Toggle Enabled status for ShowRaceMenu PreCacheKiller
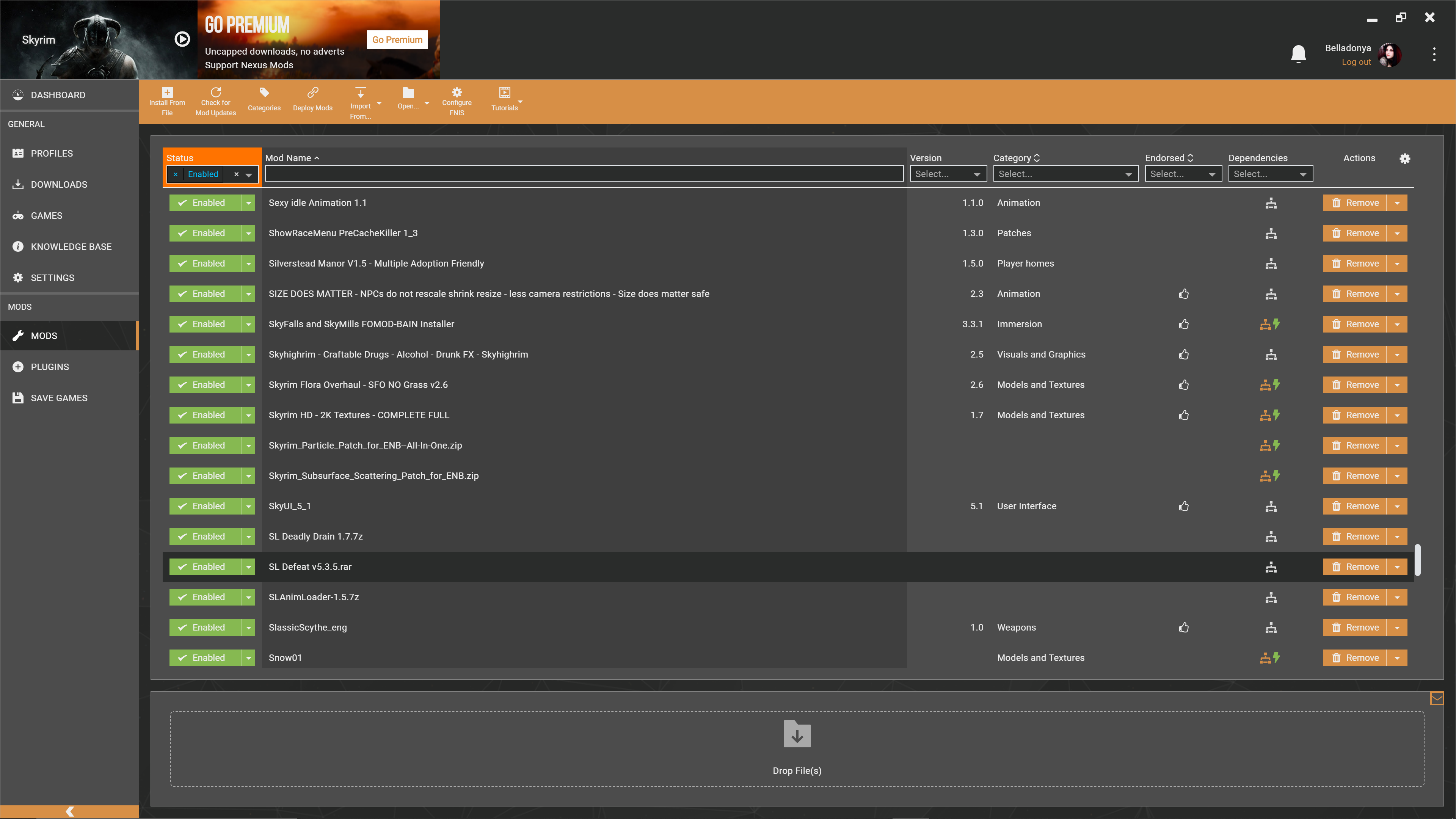The image size is (1456, 819). click(205, 233)
